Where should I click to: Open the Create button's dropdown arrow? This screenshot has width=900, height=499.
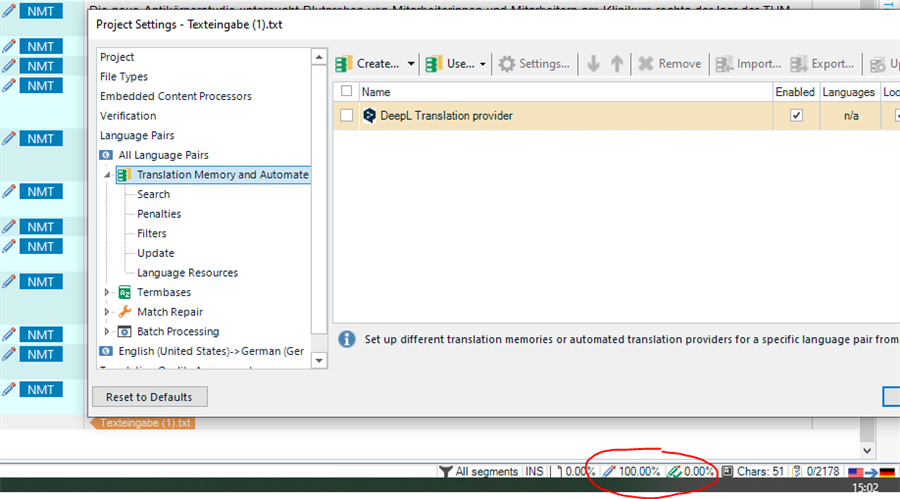click(411, 64)
